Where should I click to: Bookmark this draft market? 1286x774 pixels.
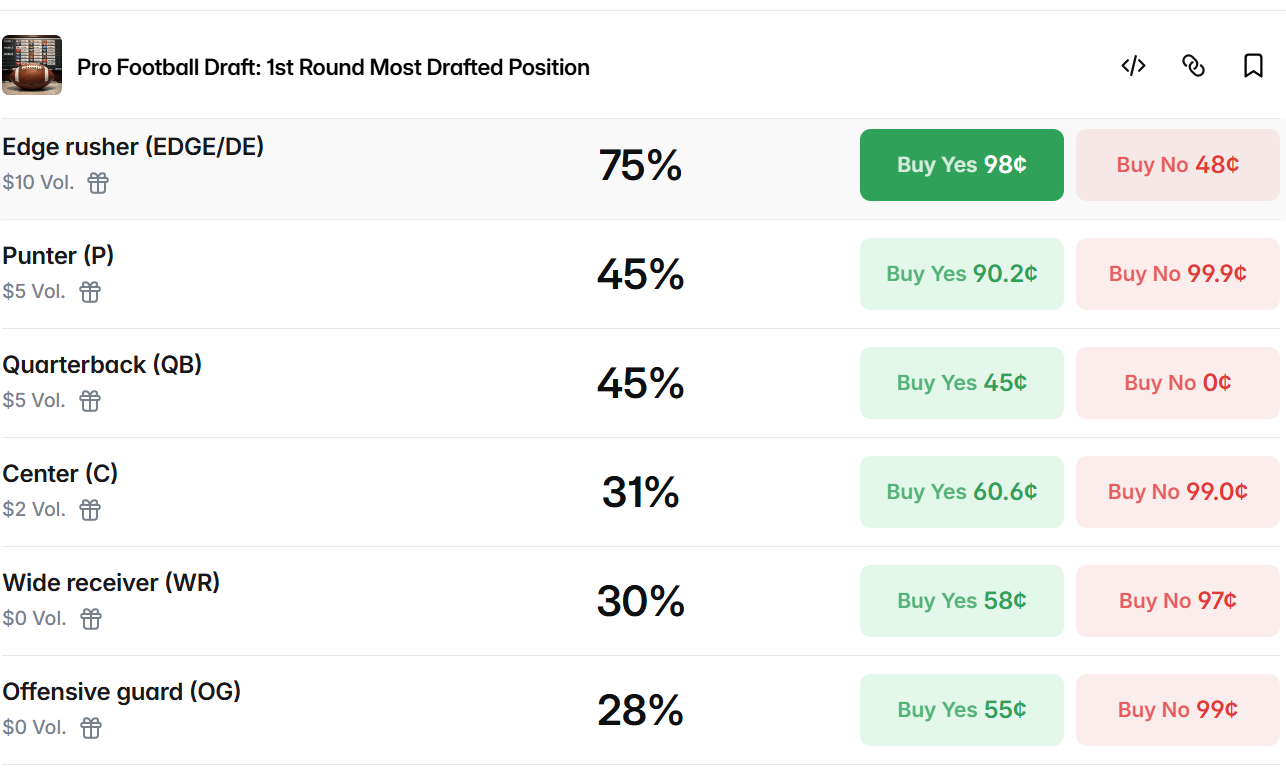[1253, 66]
